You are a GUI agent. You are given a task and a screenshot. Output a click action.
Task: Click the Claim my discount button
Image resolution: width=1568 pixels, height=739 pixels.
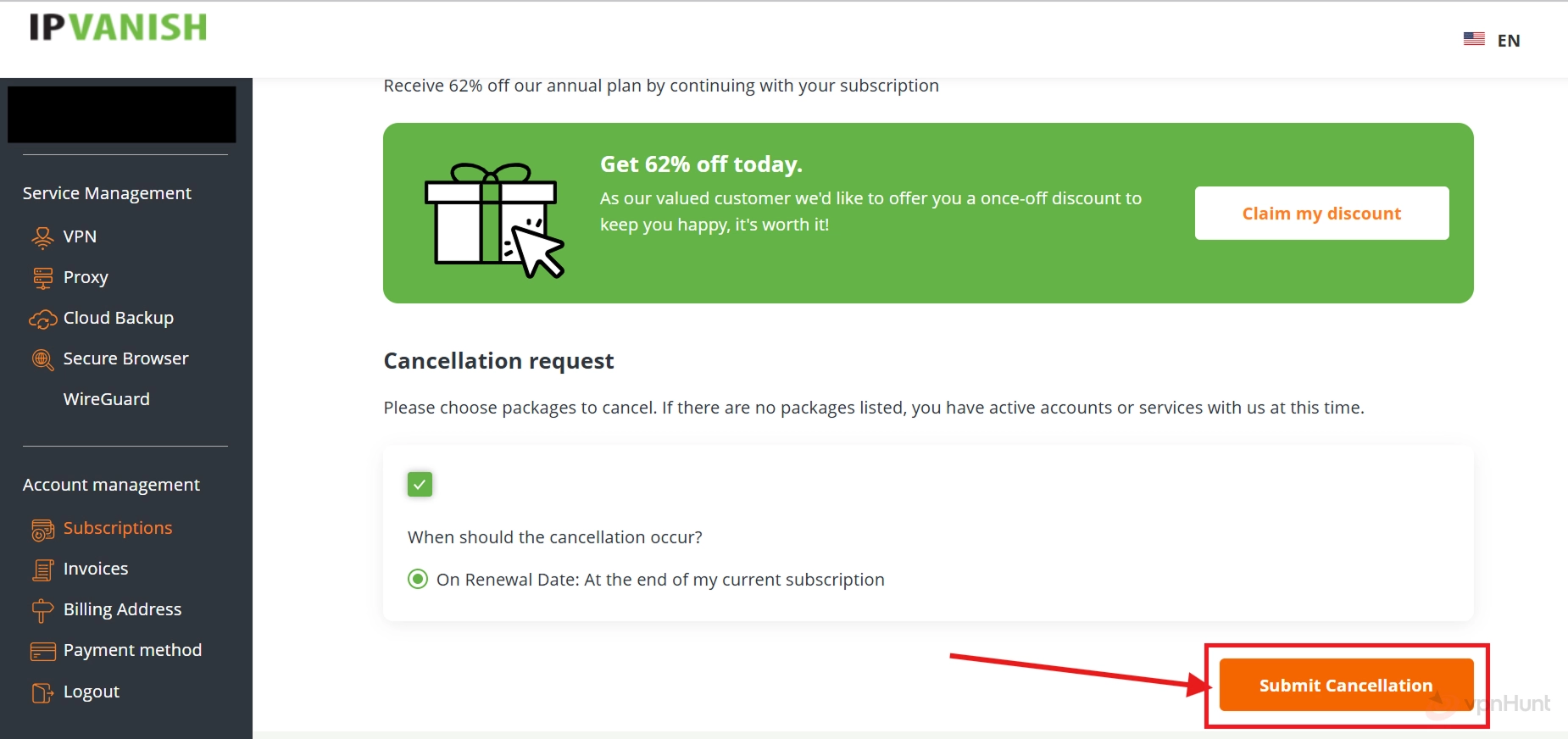point(1321,214)
